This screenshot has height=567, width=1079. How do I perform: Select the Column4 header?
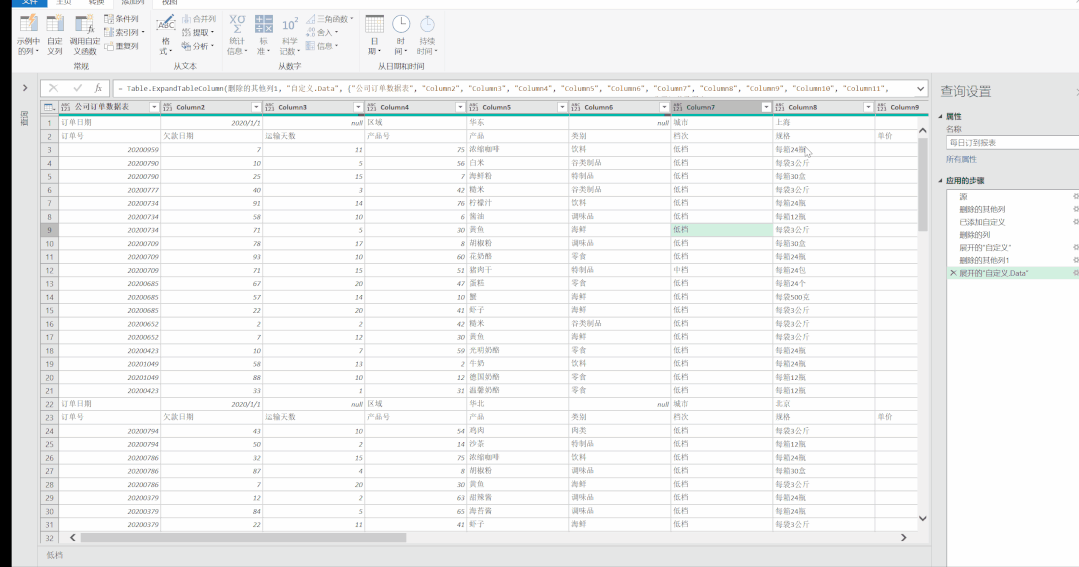[x=415, y=107]
